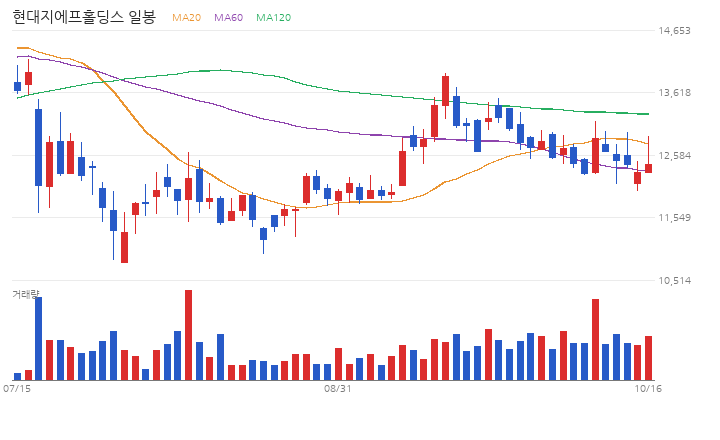
Task: Click the 07/15 date axis label
Action: pos(17,389)
